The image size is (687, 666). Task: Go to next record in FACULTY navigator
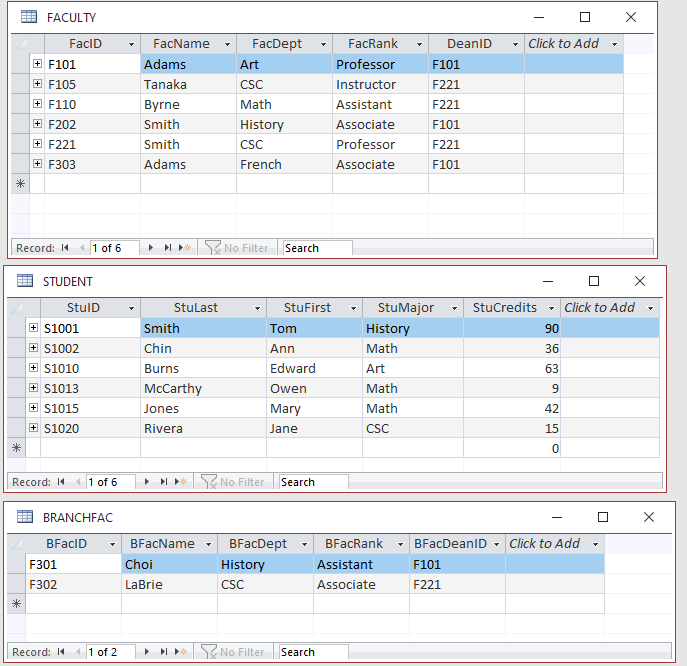point(150,248)
